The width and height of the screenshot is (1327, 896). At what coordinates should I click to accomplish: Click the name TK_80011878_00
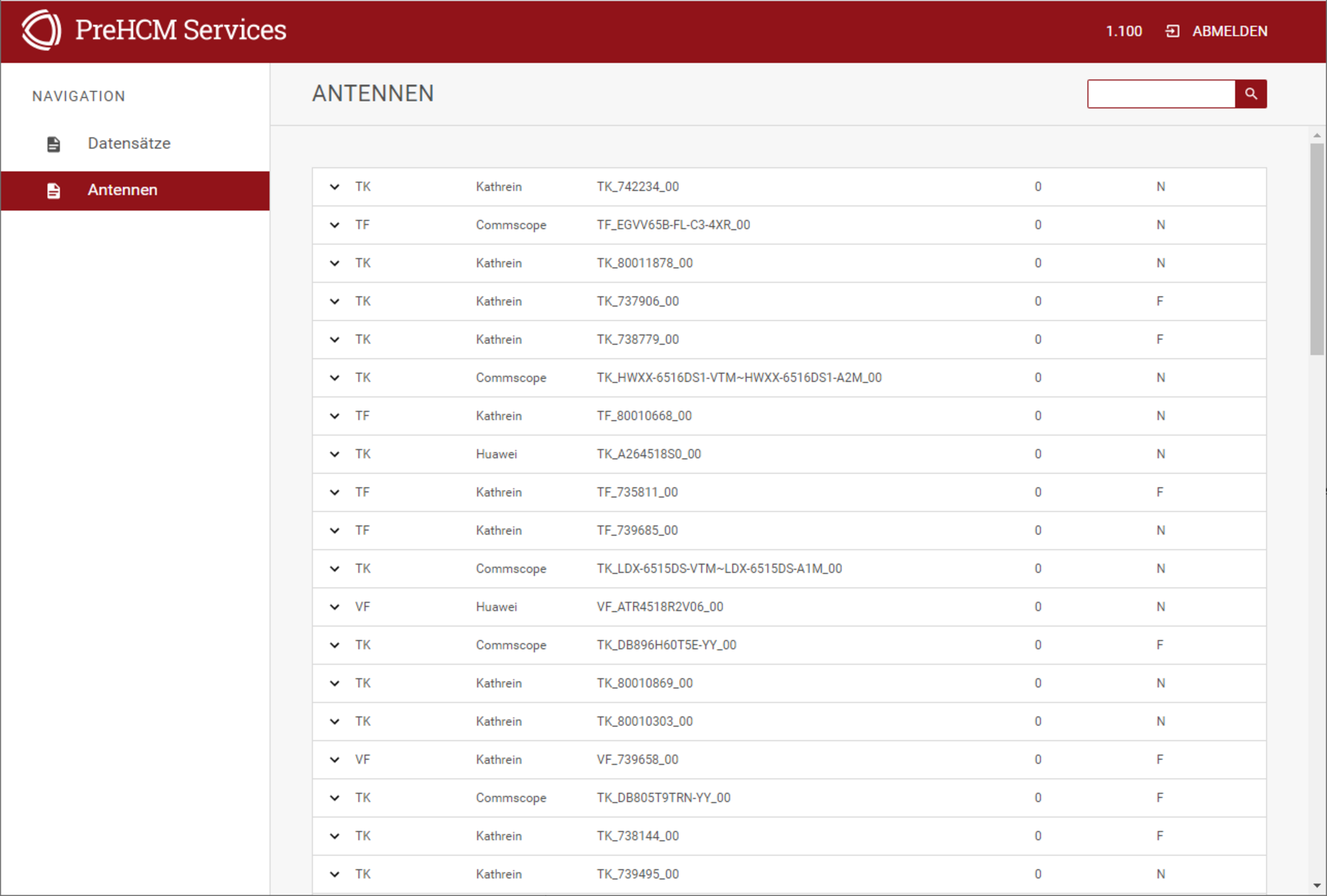(644, 263)
